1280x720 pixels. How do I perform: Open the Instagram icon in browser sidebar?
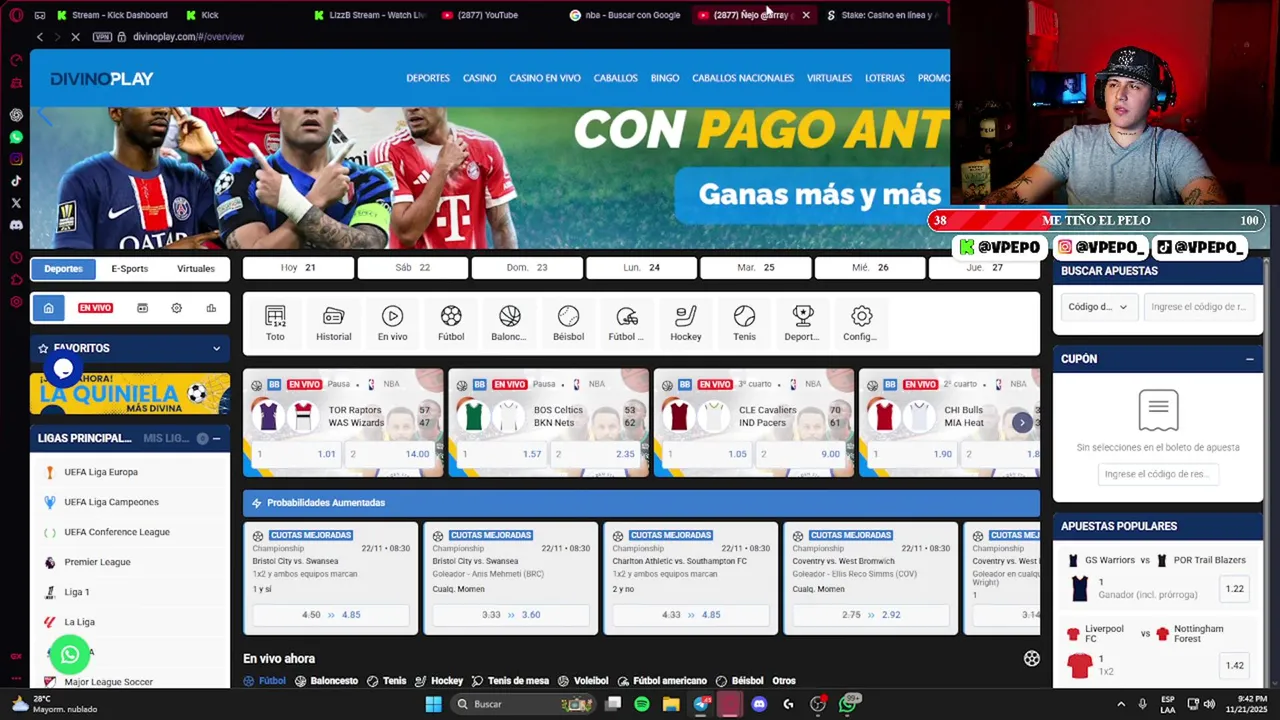pyautogui.click(x=16, y=159)
